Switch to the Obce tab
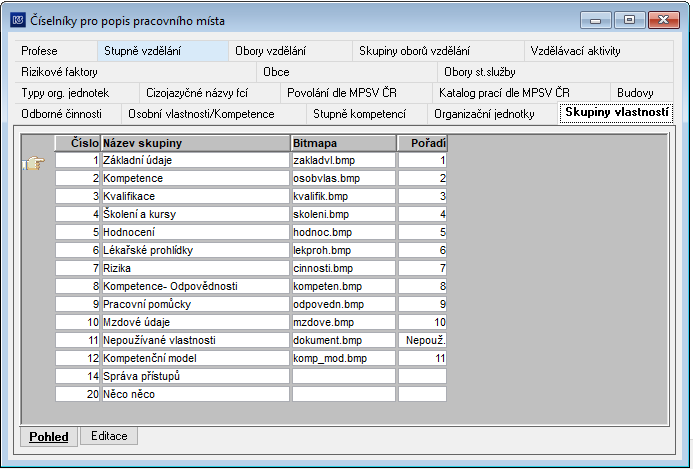The width and height of the screenshot is (693, 469). 347,72
